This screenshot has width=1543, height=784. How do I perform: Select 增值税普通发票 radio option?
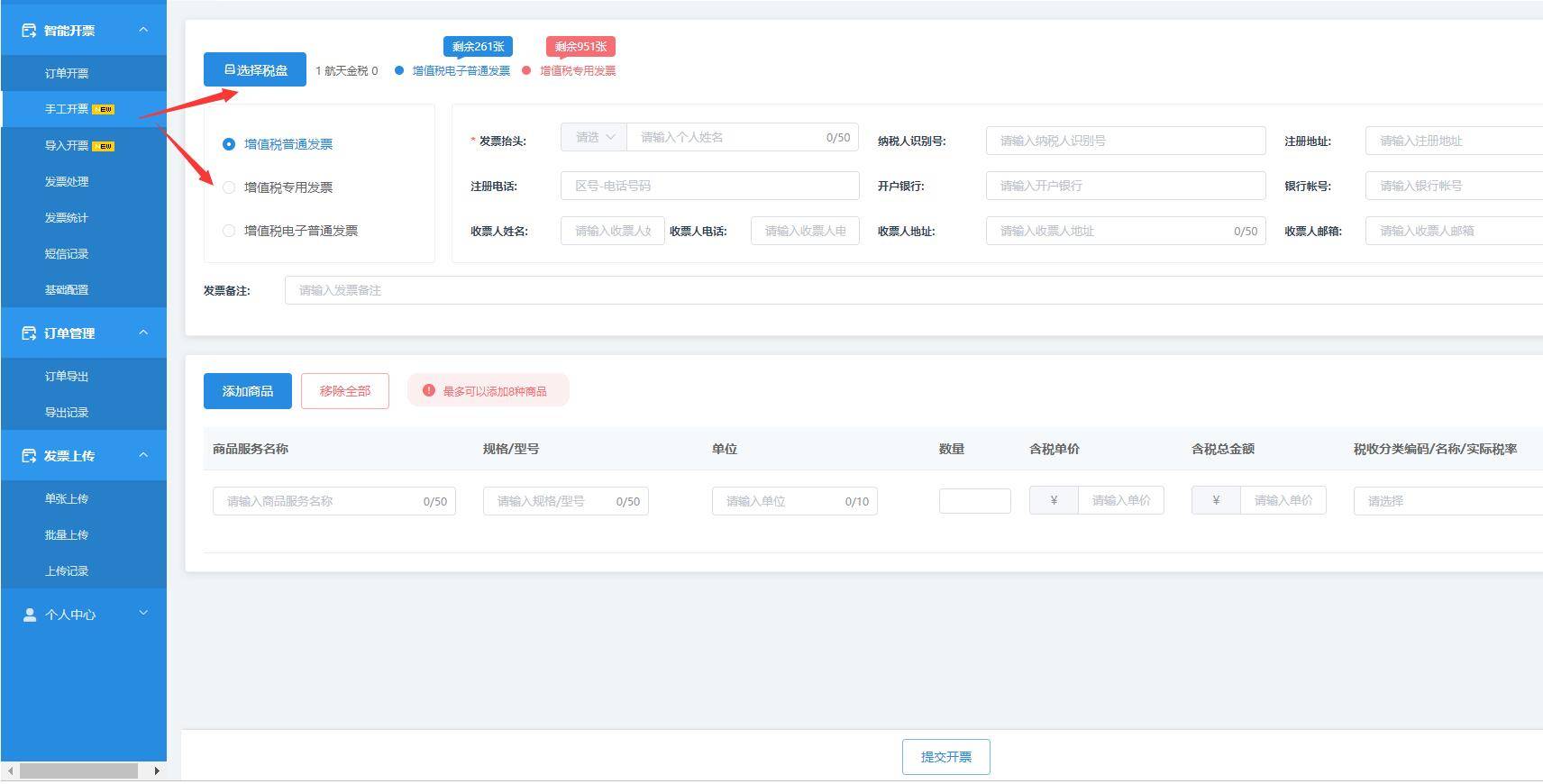(229, 144)
